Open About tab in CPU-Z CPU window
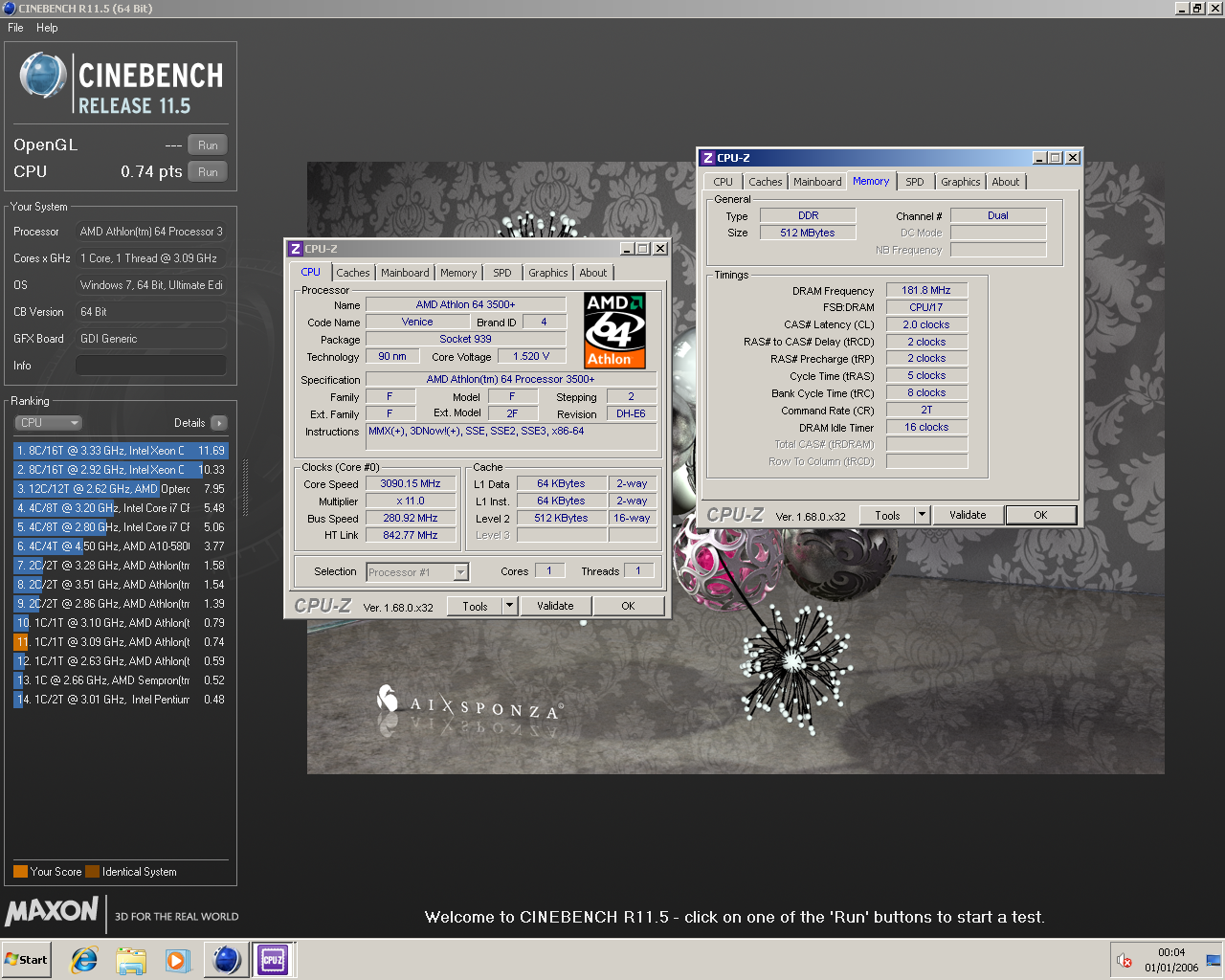This screenshot has width=1225, height=980. [x=593, y=273]
